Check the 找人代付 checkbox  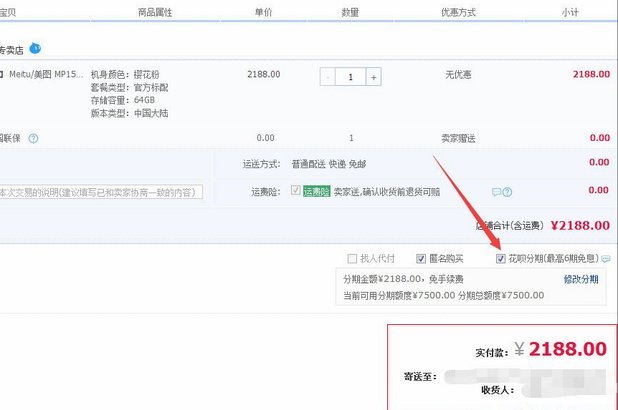coord(352,259)
